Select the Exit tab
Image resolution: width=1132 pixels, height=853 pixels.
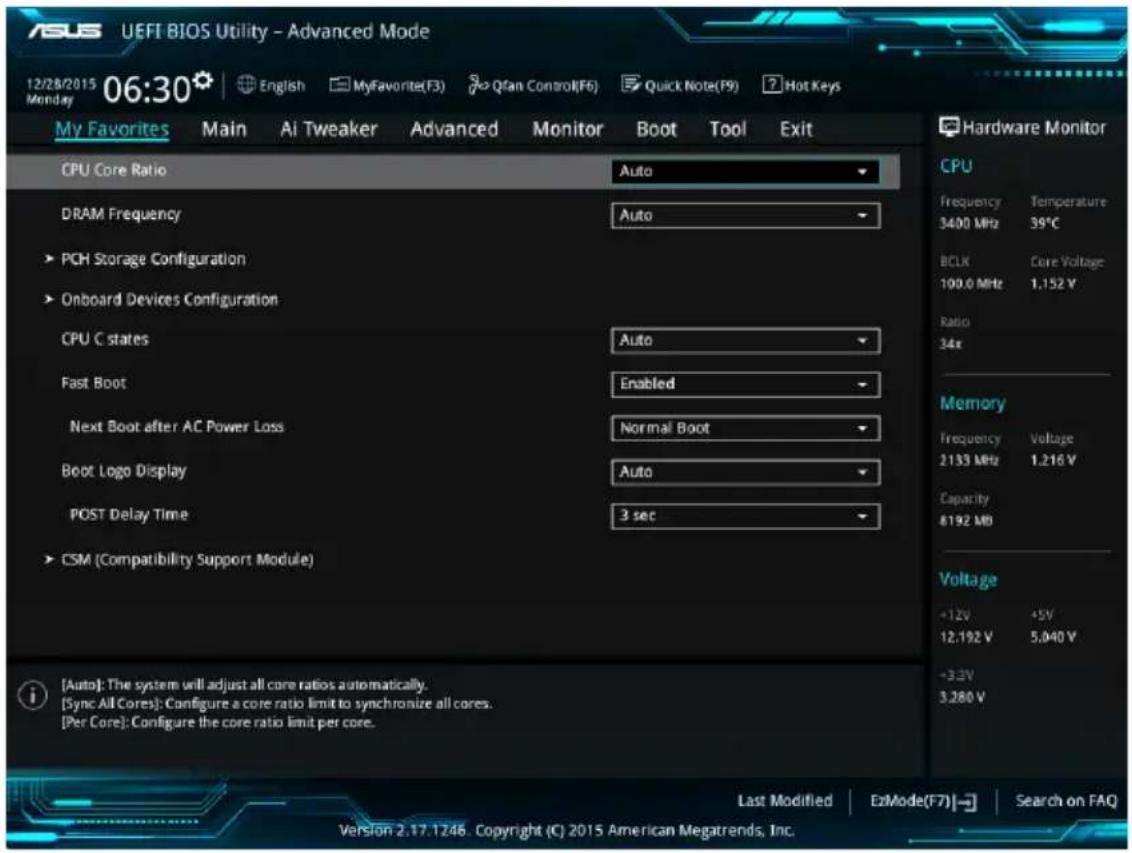coord(796,129)
